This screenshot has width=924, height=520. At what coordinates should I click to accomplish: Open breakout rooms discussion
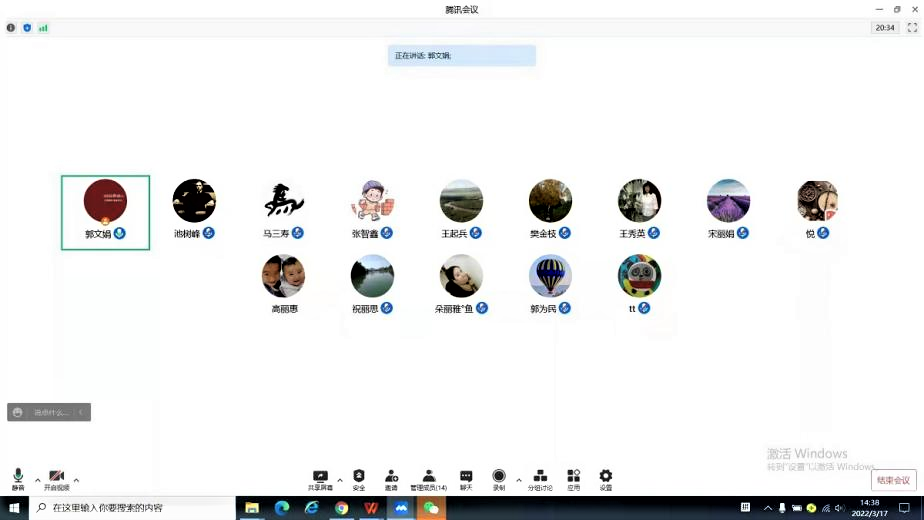pyautogui.click(x=540, y=478)
